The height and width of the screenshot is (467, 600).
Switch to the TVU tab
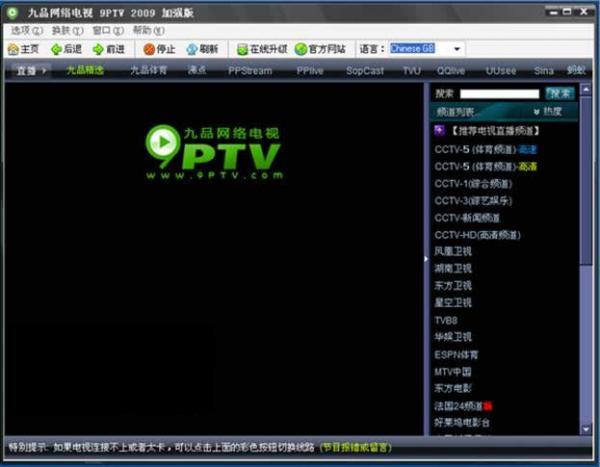click(x=412, y=71)
